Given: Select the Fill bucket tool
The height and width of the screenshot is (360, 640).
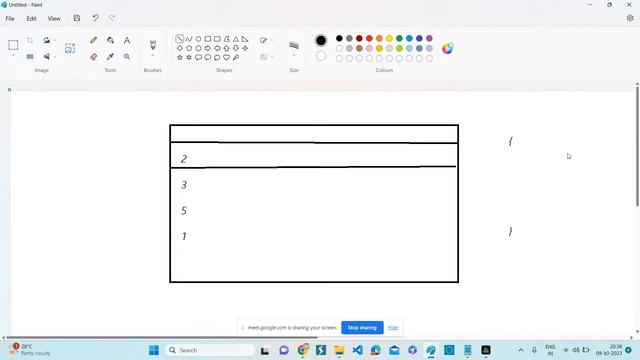Looking at the screenshot, I should tap(110, 40).
